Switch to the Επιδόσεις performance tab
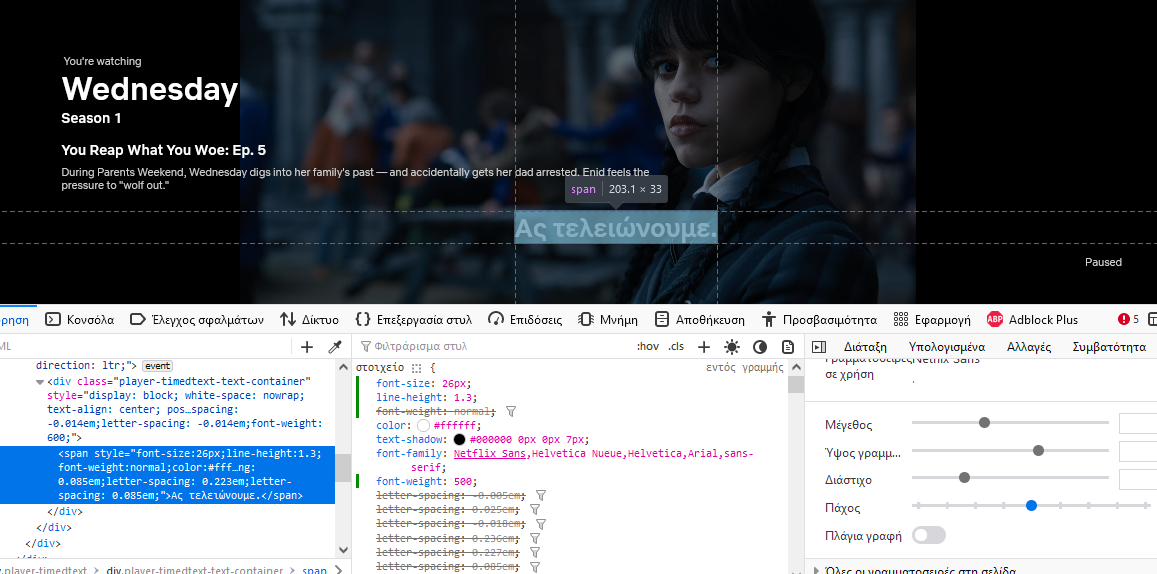Viewport: 1157px width, 574px height. point(525,319)
